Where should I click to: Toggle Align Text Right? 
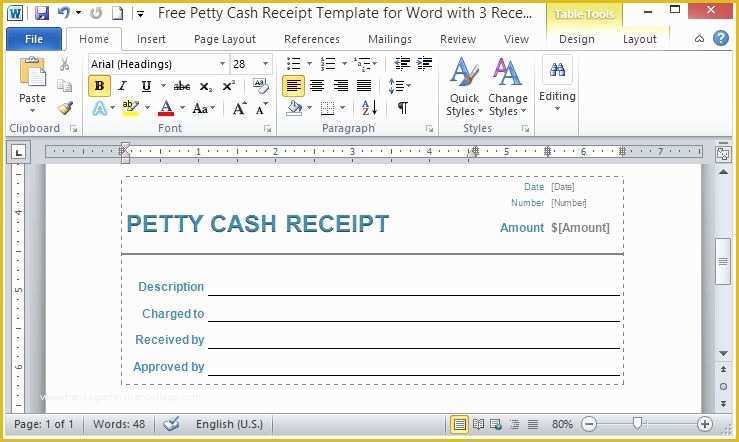340,86
